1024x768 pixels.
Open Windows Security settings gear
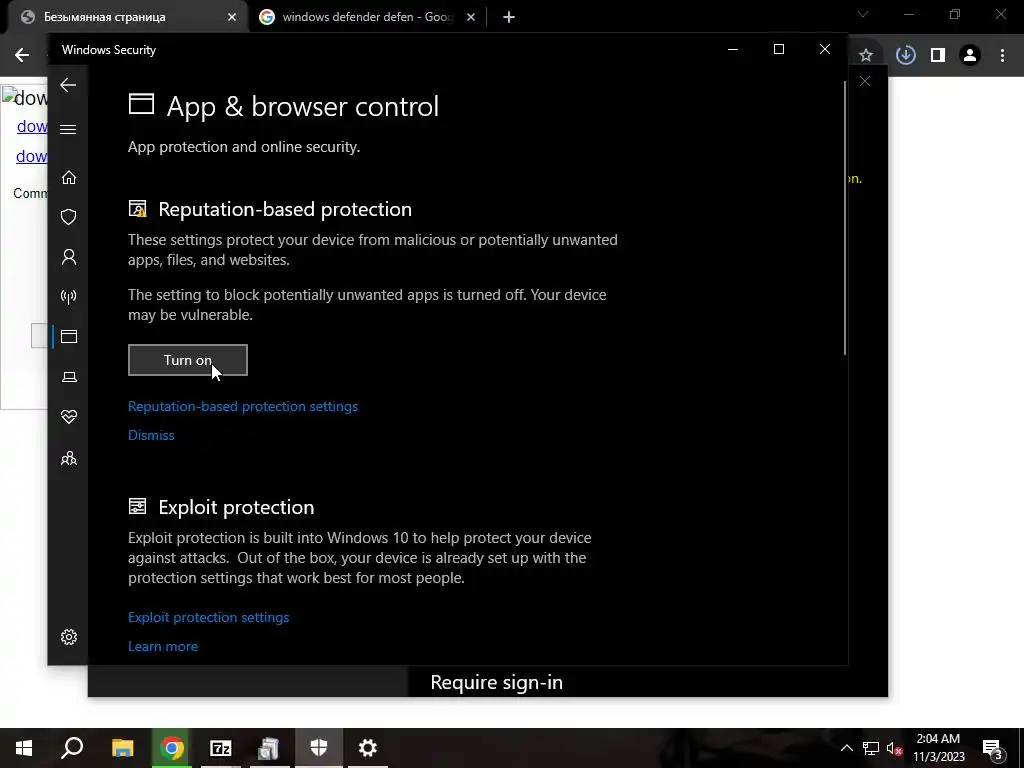(x=69, y=637)
